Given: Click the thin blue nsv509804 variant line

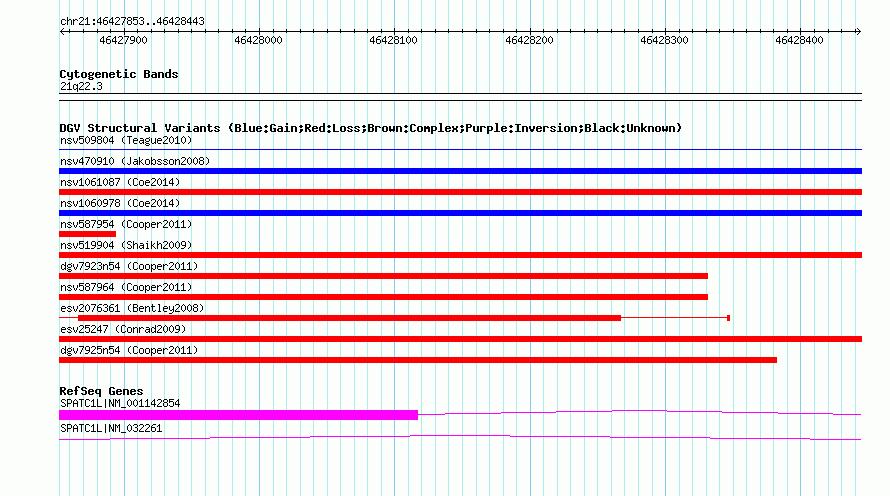Looking at the screenshot, I should click(x=460, y=150).
